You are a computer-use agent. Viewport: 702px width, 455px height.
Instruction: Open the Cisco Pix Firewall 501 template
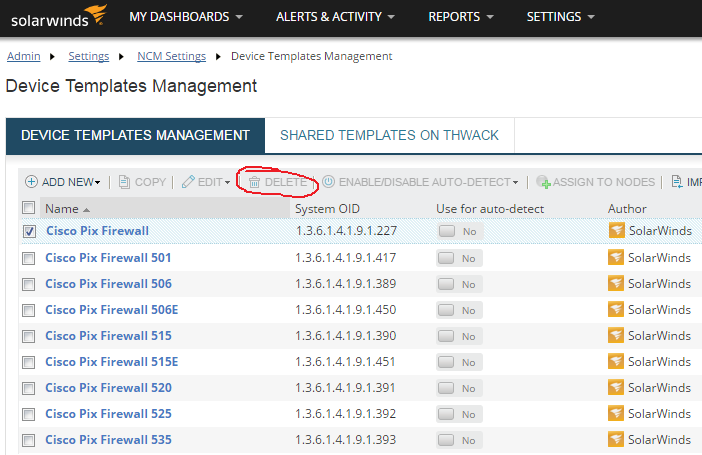(108, 258)
